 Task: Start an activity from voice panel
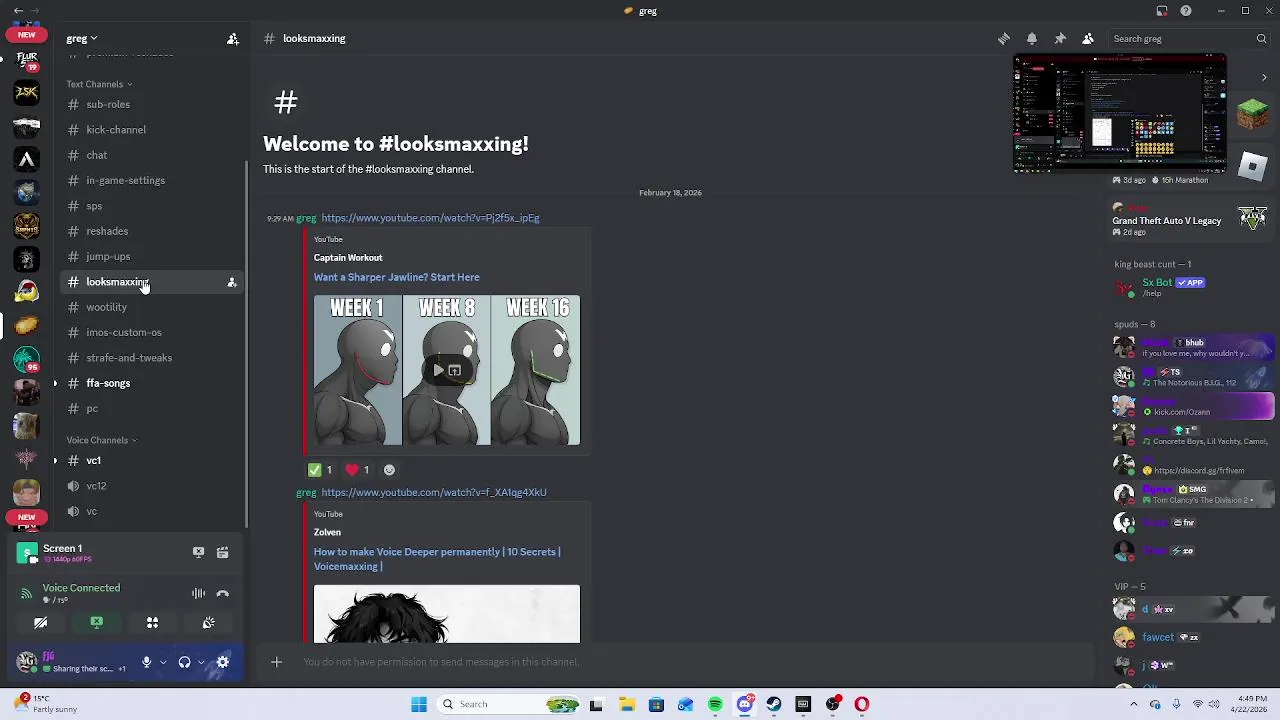152,623
